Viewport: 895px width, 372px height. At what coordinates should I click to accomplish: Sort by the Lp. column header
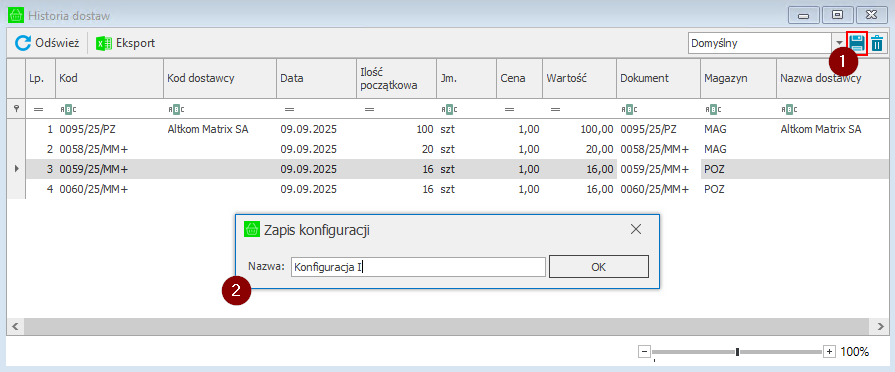[x=40, y=78]
